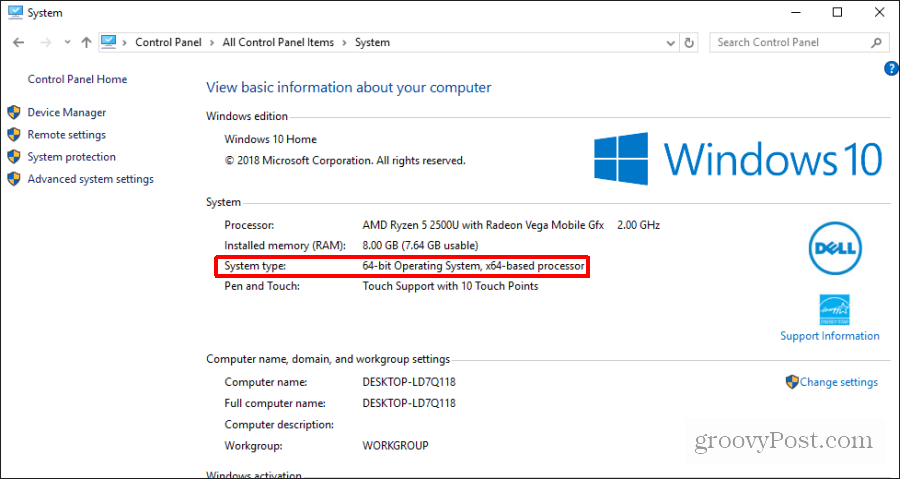Open Control Panel Home

tap(77, 79)
